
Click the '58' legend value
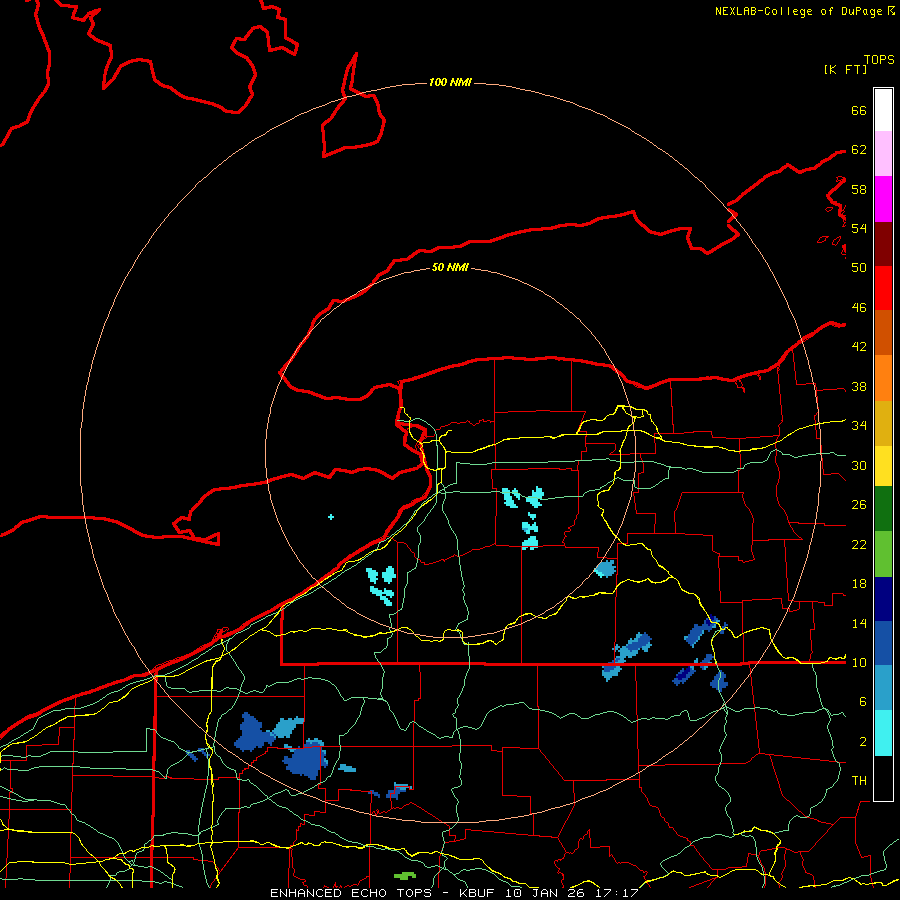click(x=859, y=189)
